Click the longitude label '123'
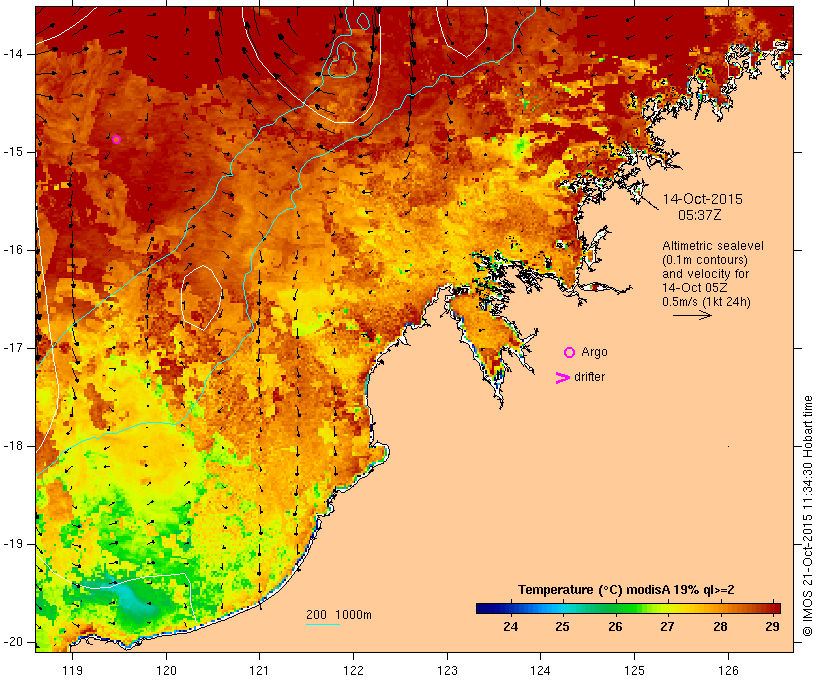This screenshot has height=680, width=820. tap(447, 671)
